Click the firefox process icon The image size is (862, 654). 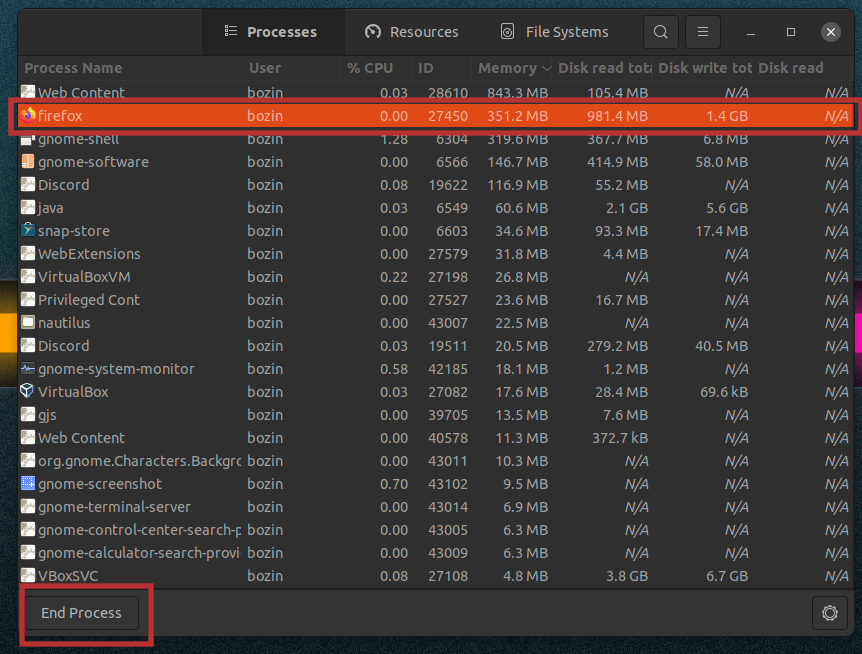(x=28, y=116)
